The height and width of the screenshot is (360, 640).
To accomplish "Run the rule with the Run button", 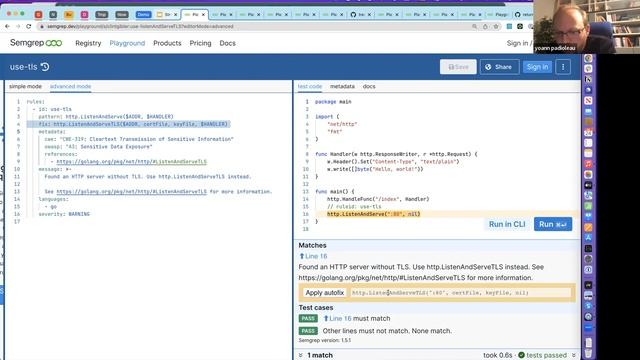I will click(553, 224).
